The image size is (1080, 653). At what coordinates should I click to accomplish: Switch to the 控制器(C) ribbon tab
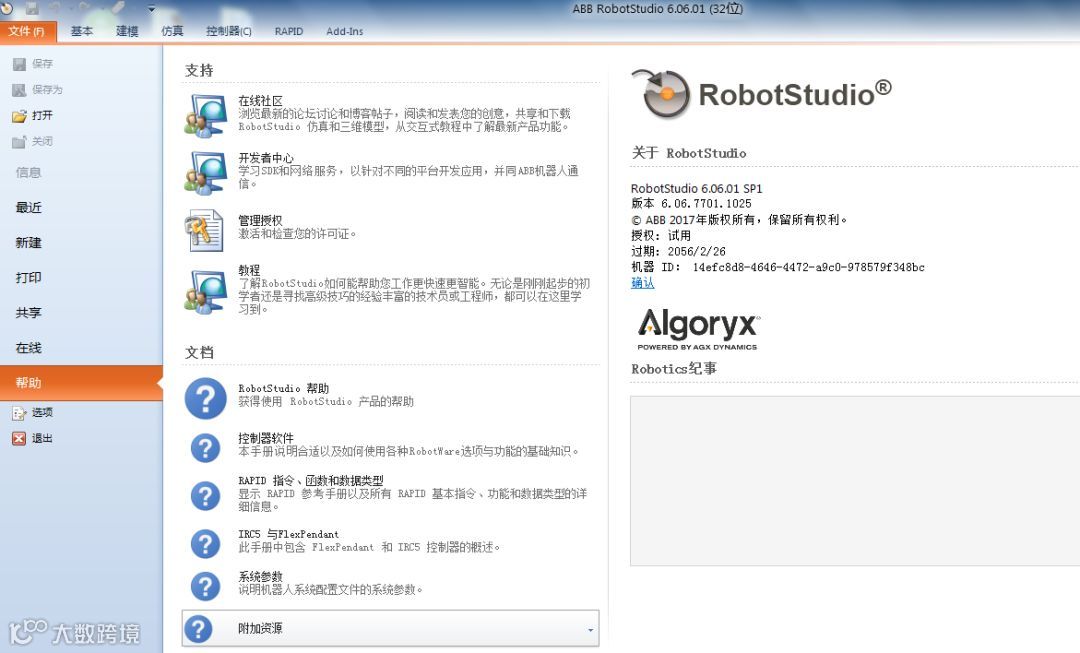pos(229,32)
